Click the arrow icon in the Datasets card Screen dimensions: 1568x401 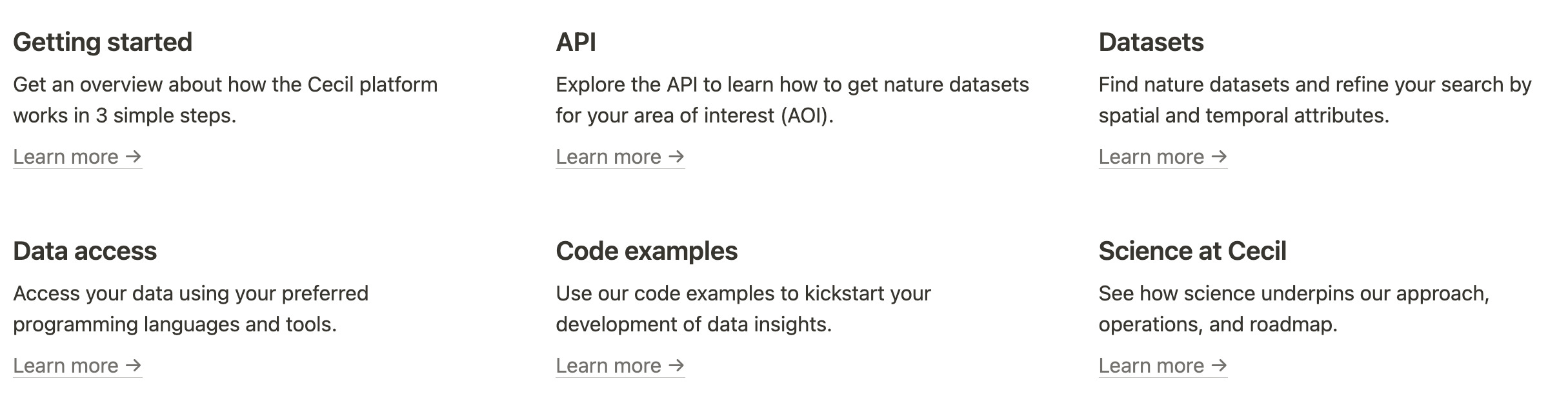pyautogui.click(x=1219, y=157)
